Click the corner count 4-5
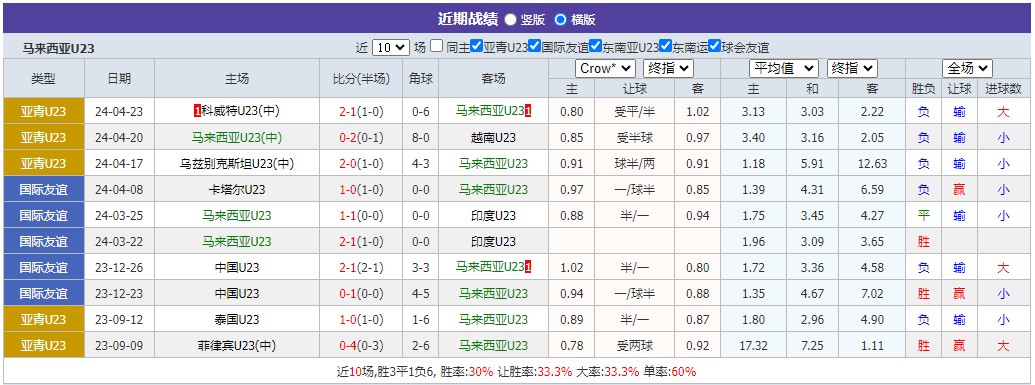Screen dimensions: 1035x385 pyautogui.click(x=420, y=293)
